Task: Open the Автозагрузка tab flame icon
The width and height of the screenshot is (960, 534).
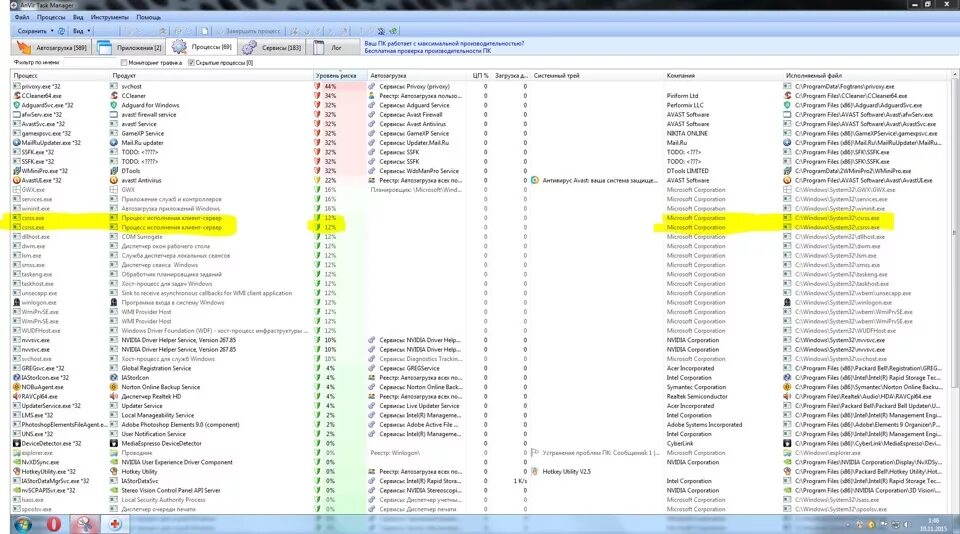Action: [23, 47]
